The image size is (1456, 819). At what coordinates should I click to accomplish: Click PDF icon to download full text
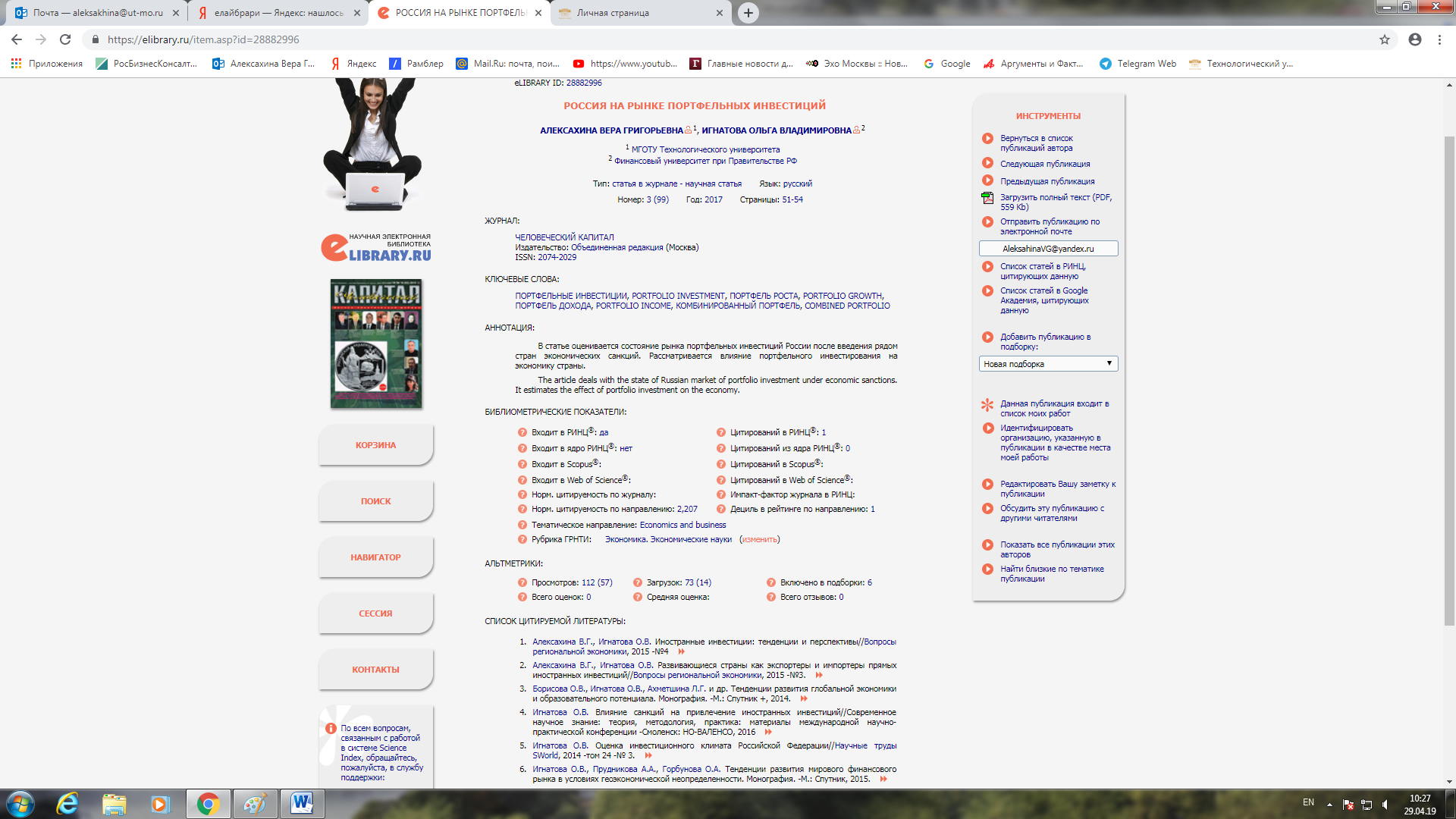tap(987, 198)
